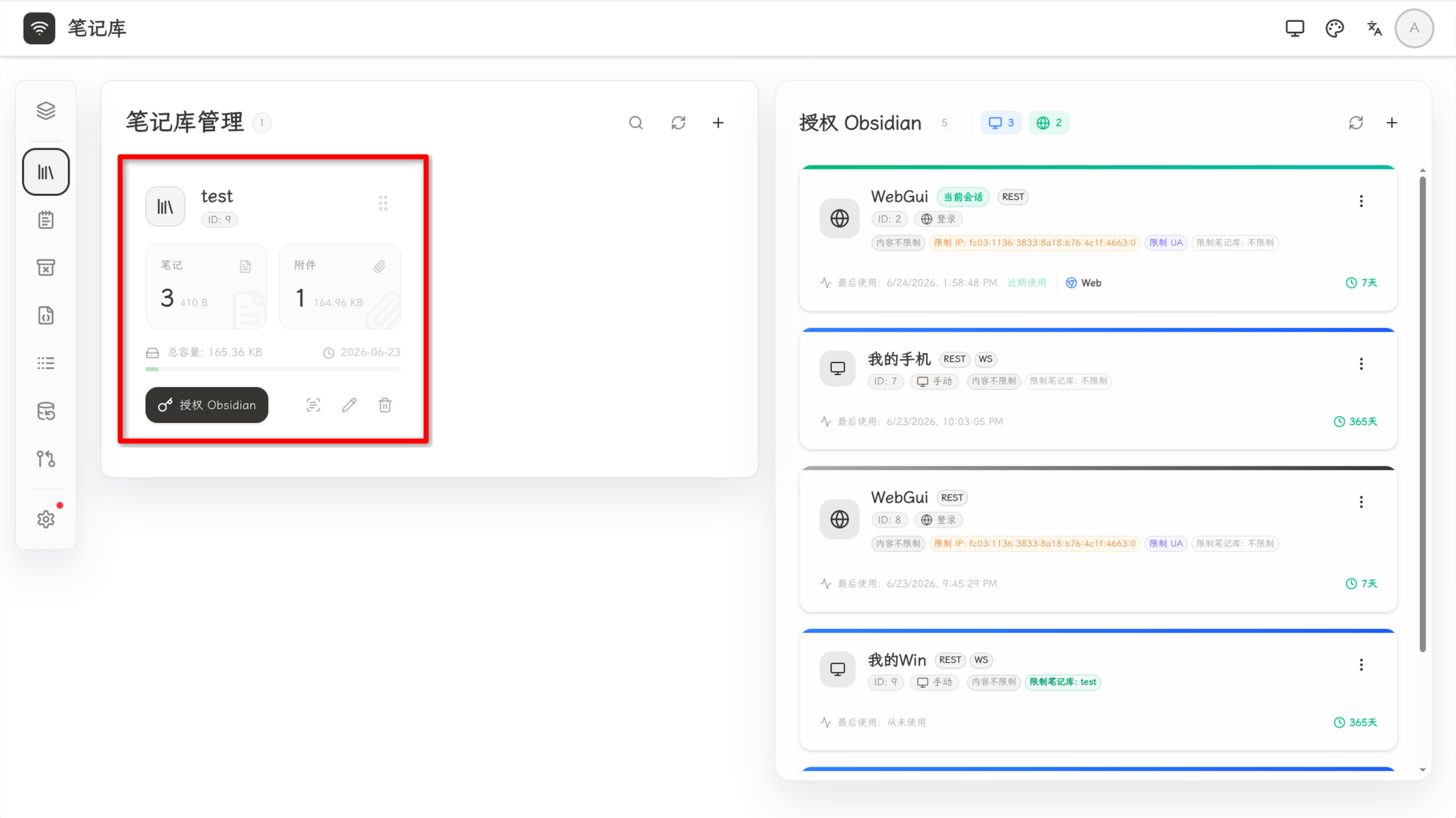Click the drag handle on test vault card
The height and width of the screenshot is (818, 1456).
[x=383, y=203]
